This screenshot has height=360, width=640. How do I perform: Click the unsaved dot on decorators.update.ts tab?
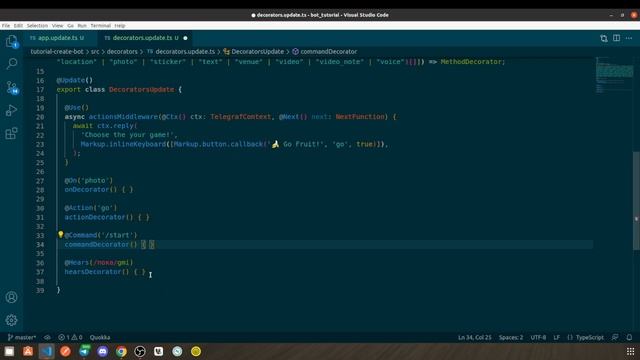pyautogui.click(x=185, y=38)
